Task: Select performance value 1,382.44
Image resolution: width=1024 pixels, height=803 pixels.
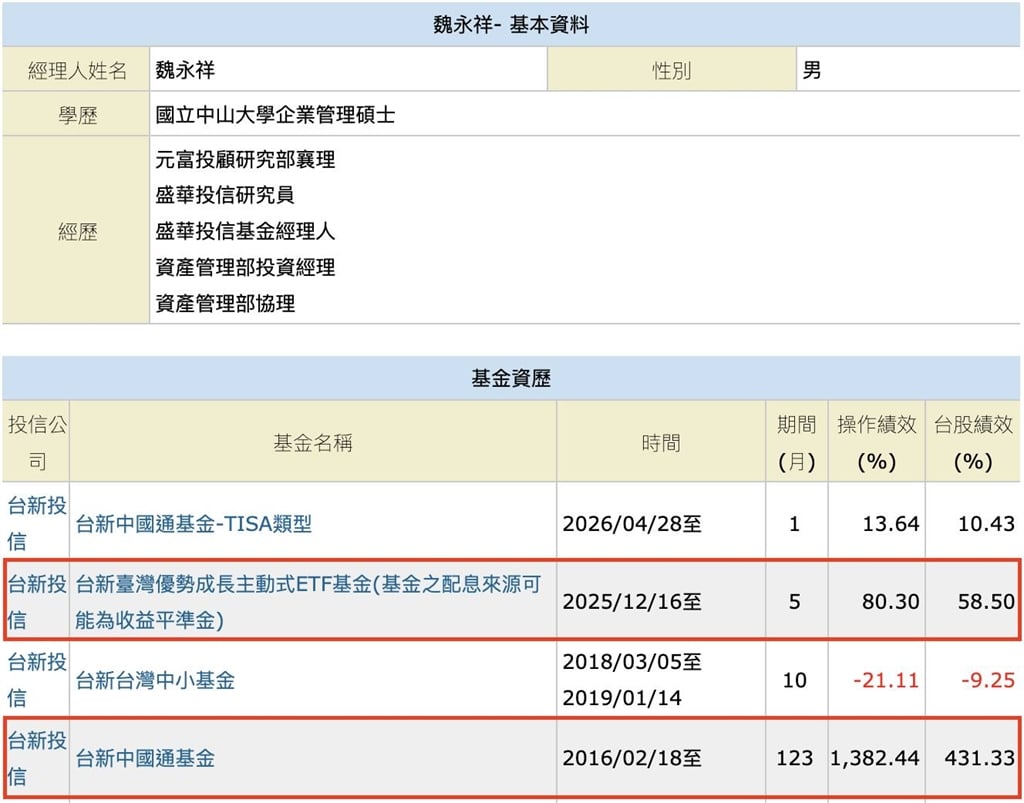Action: click(875, 759)
